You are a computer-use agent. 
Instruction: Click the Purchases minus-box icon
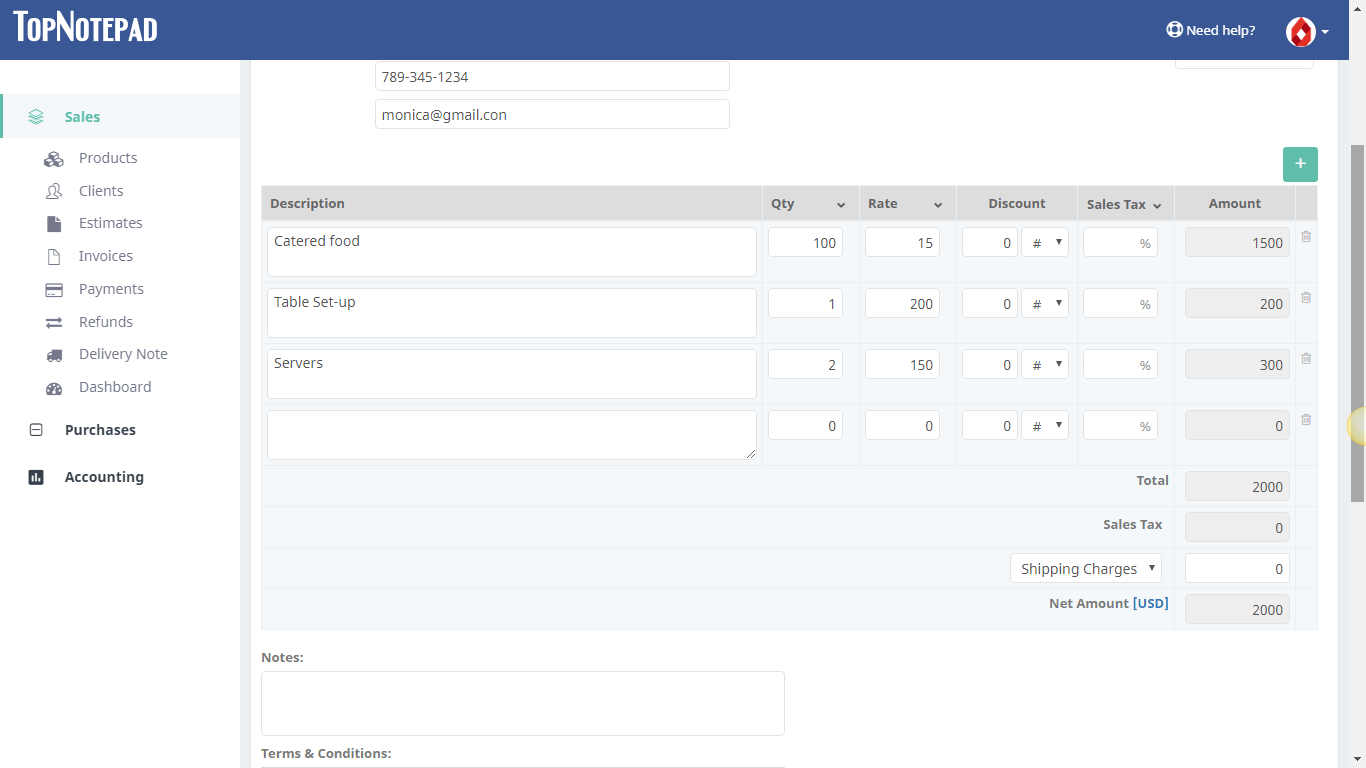click(x=36, y=430)
